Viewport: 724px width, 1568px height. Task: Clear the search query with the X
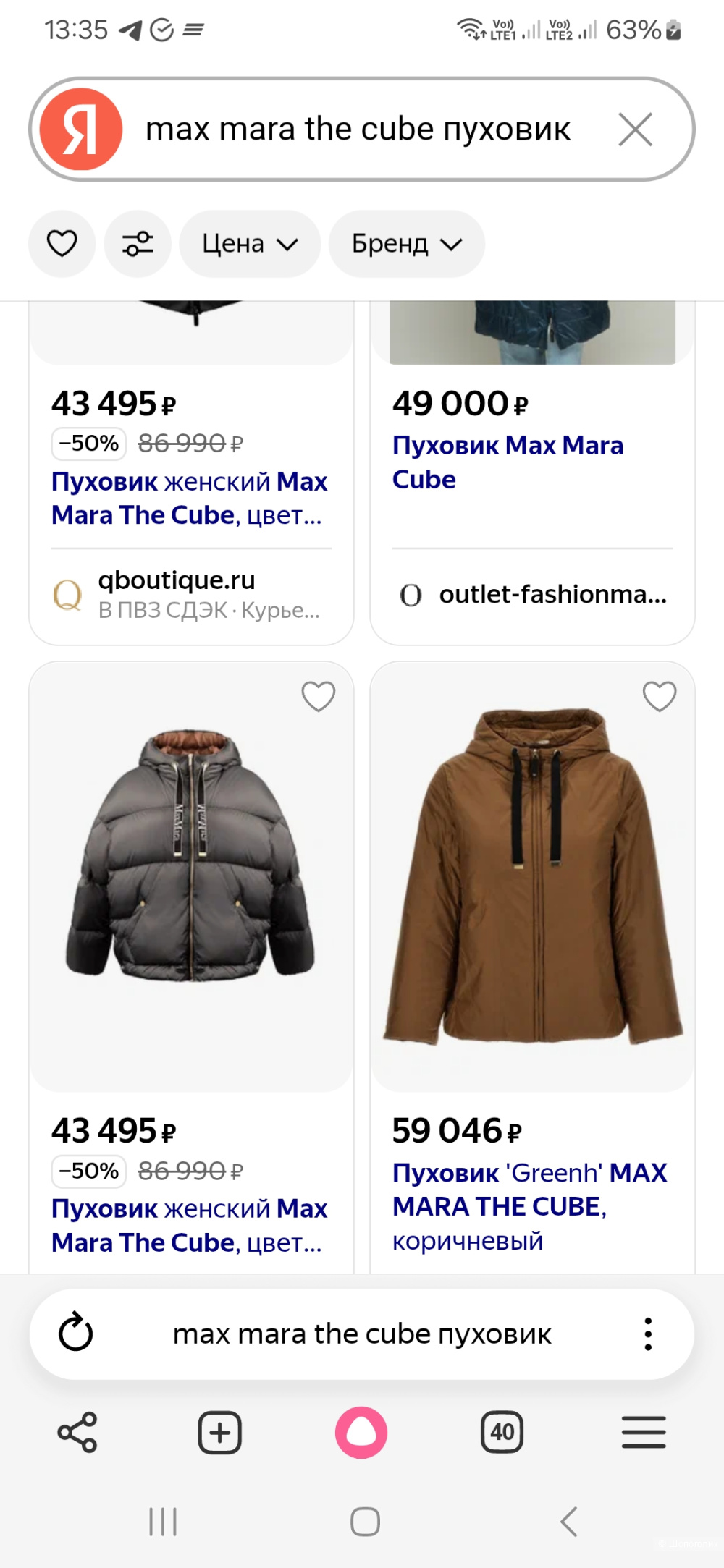tap(635, 130)
